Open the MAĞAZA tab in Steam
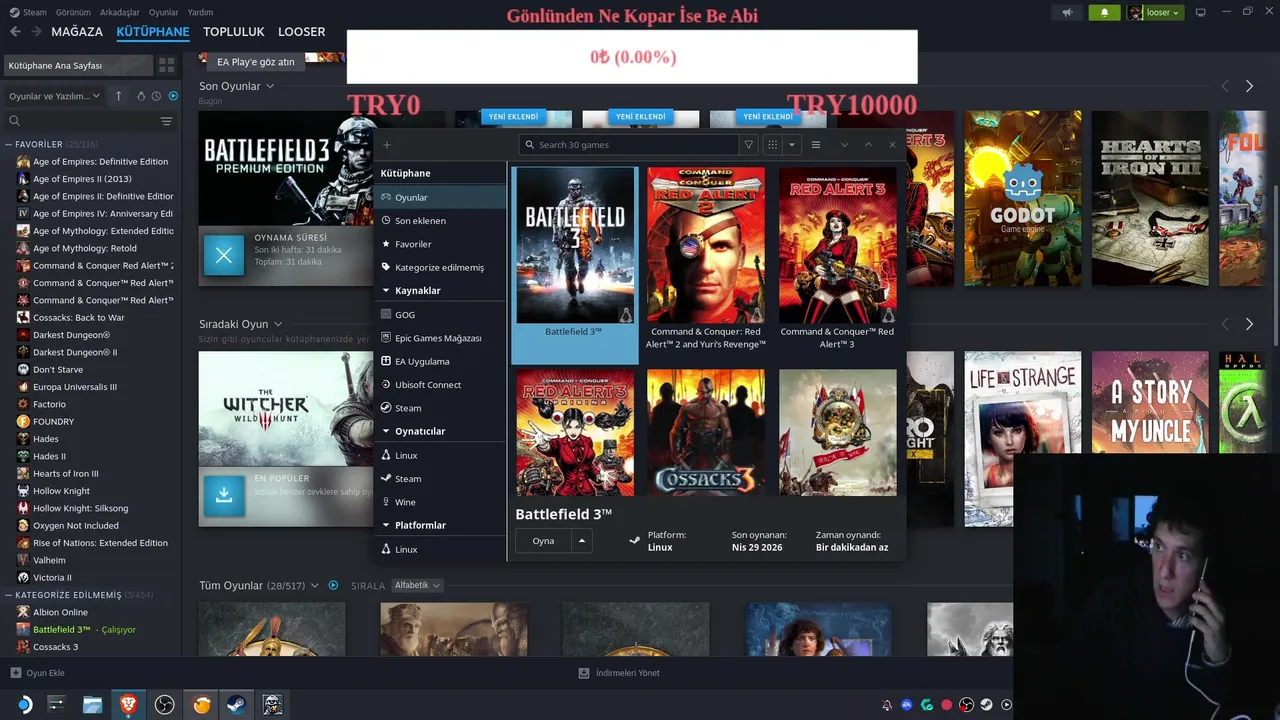Viewport: 1280px width, 720px height. 77,32
